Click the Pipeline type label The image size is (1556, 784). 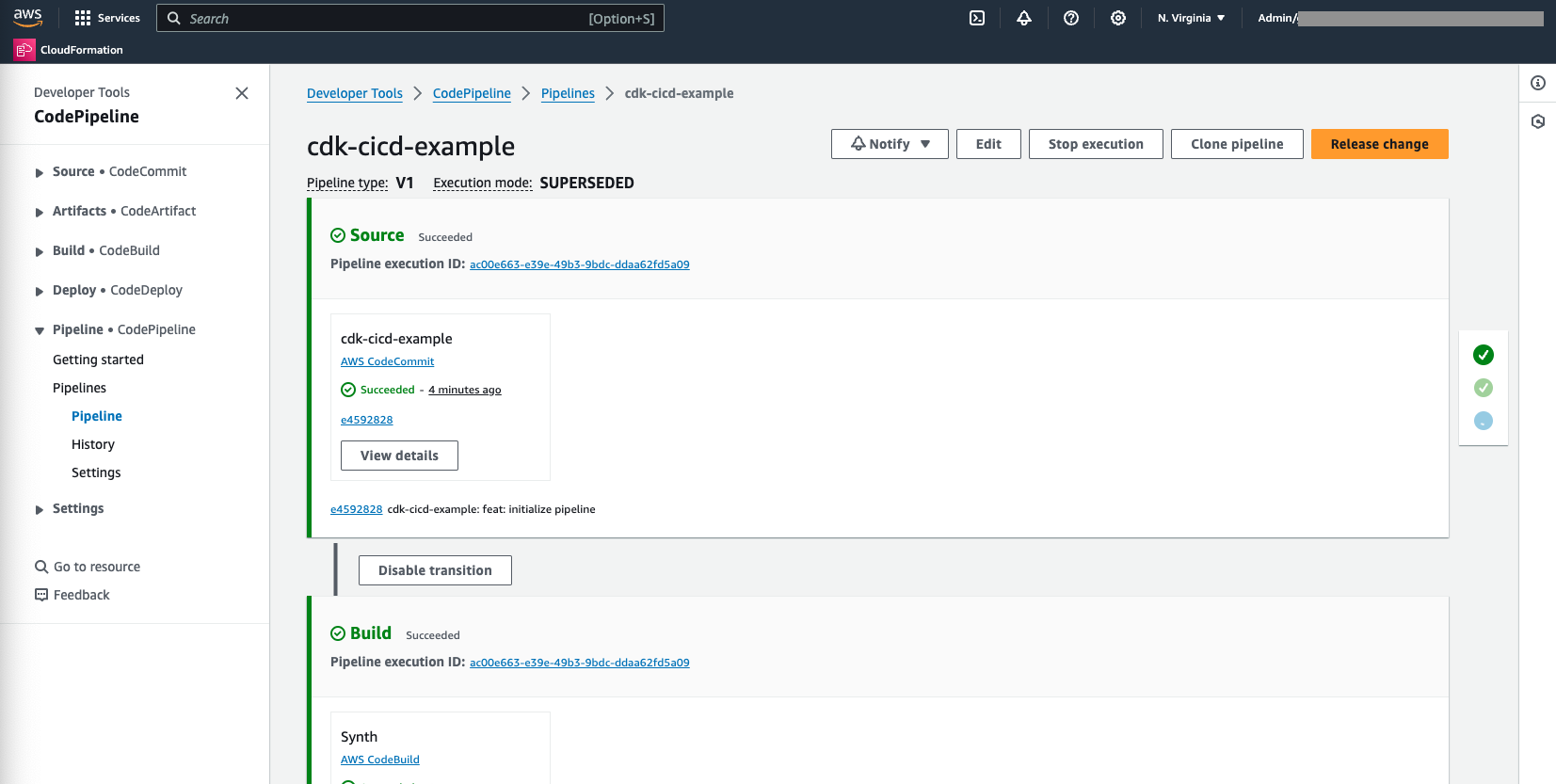(x=347, y=183)
